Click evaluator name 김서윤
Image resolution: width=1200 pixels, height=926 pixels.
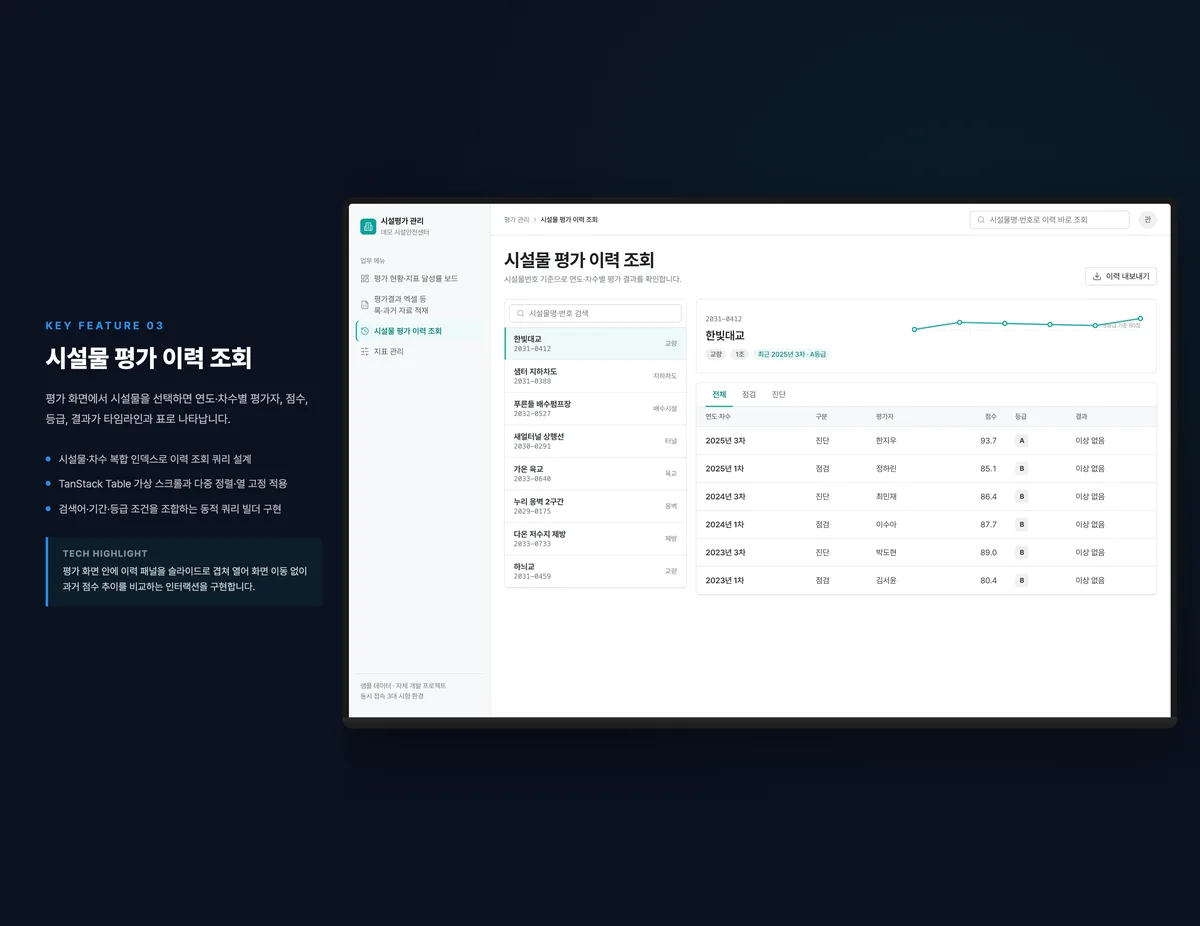click(886, 580)
